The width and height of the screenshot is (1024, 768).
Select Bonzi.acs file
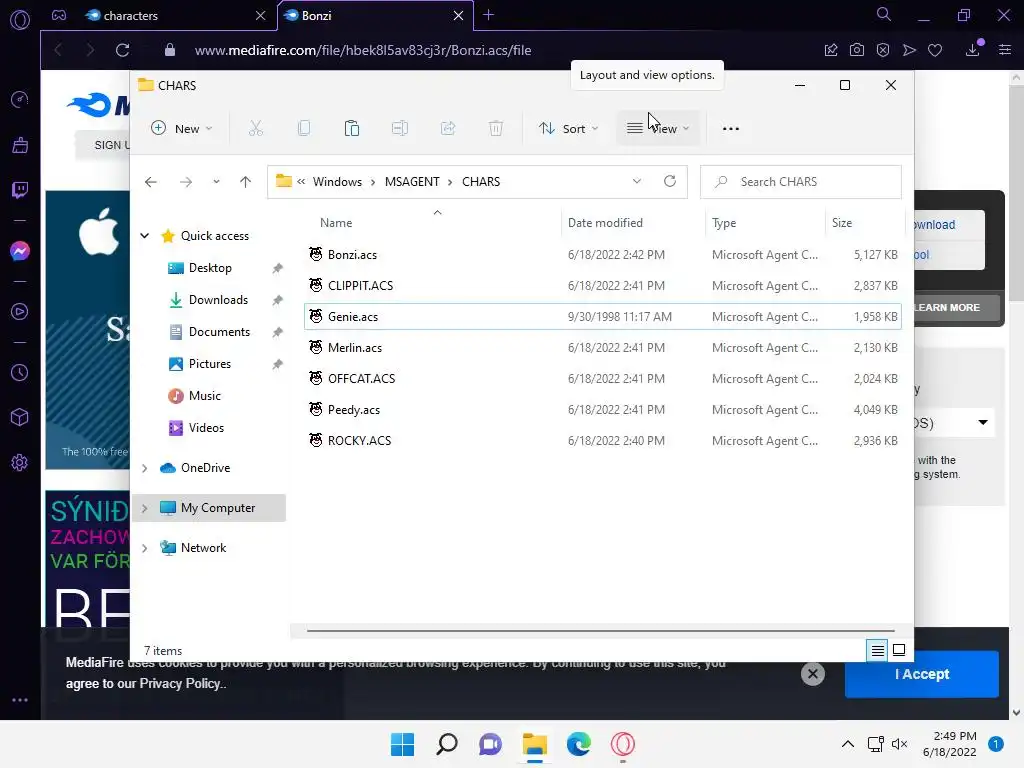click(x=603, y=255)
